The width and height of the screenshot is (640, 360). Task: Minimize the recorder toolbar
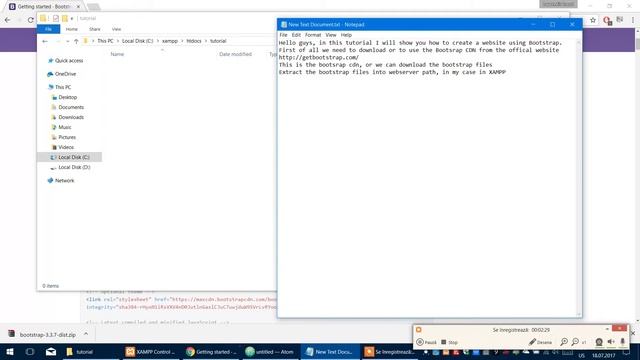607,329
